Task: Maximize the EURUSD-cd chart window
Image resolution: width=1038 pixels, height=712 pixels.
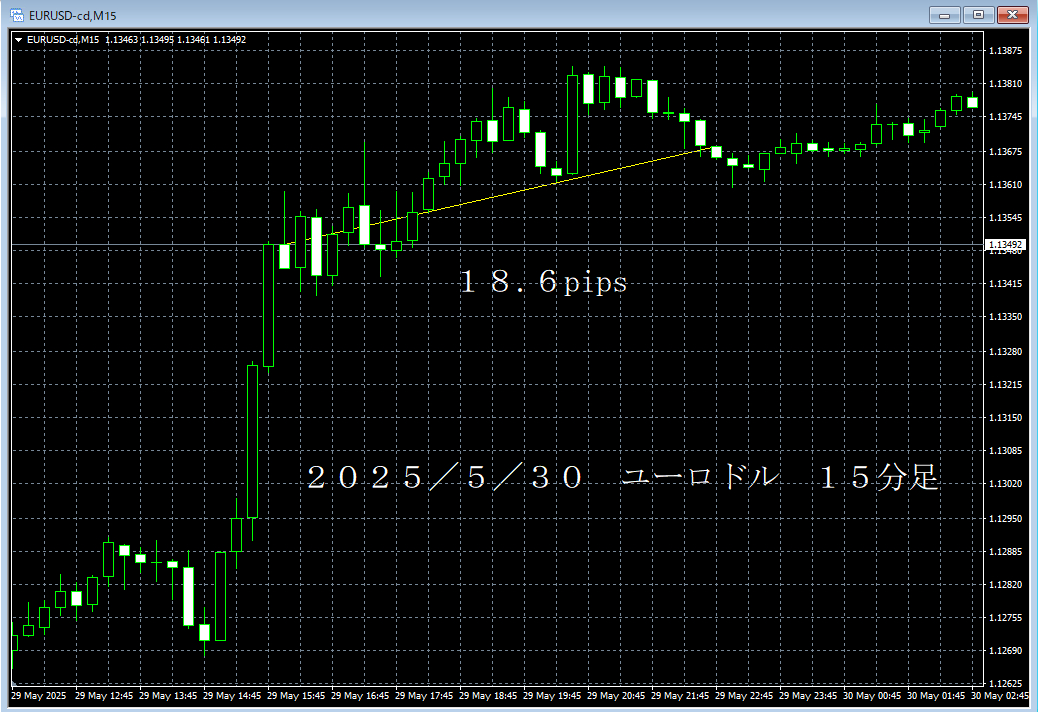Action: [x=977, y=14]
